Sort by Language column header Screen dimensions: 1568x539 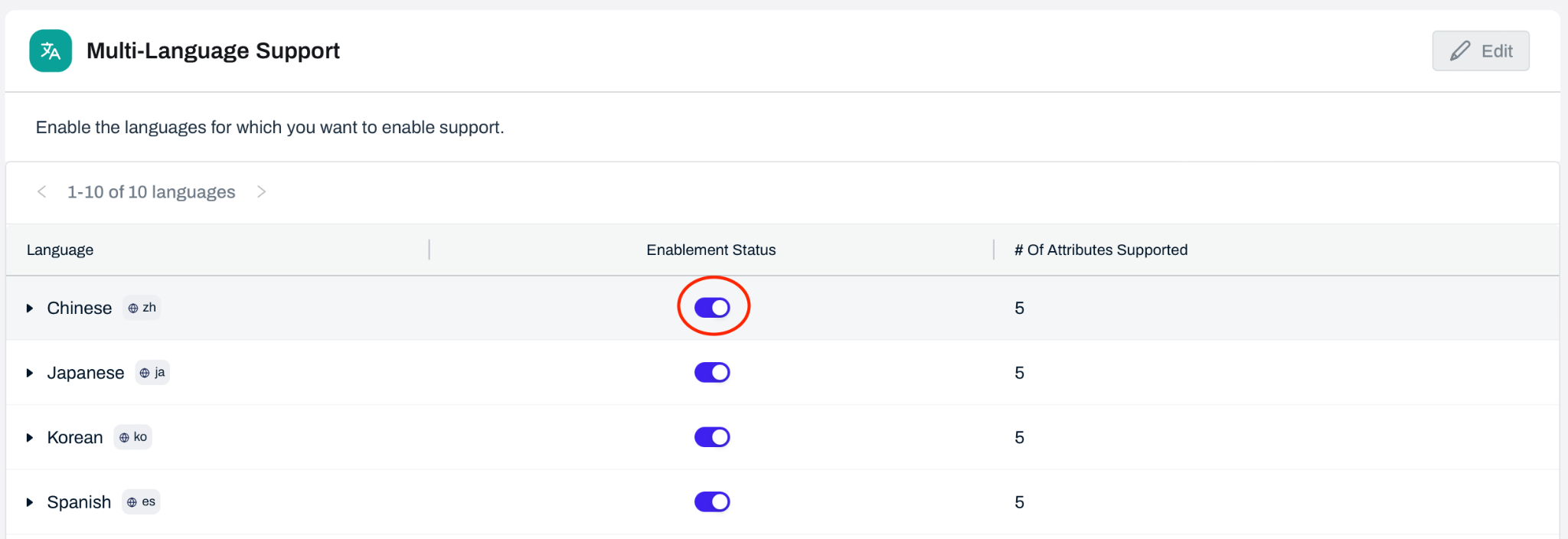[60, 250]
